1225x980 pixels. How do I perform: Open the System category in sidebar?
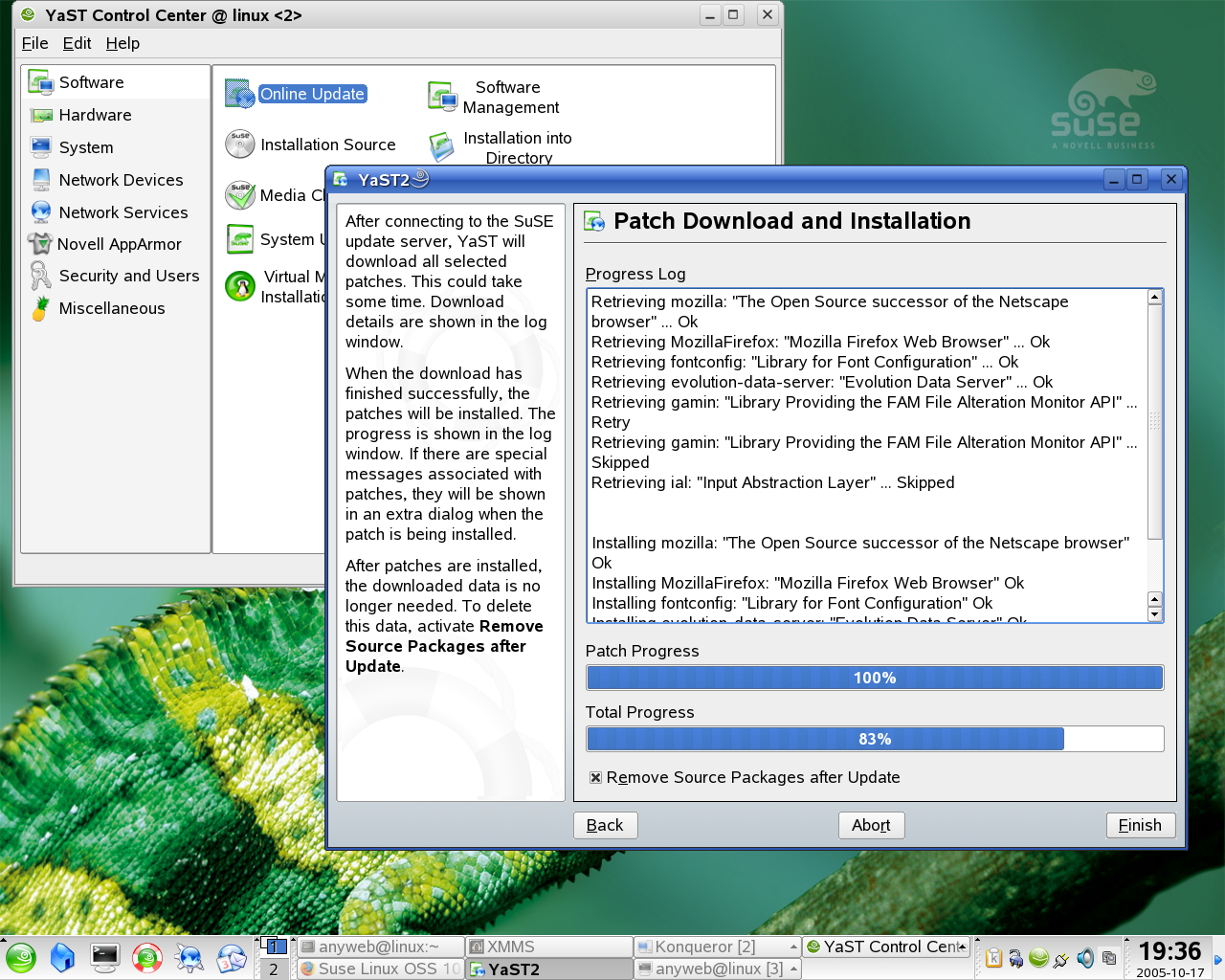(x=115, y=147)
